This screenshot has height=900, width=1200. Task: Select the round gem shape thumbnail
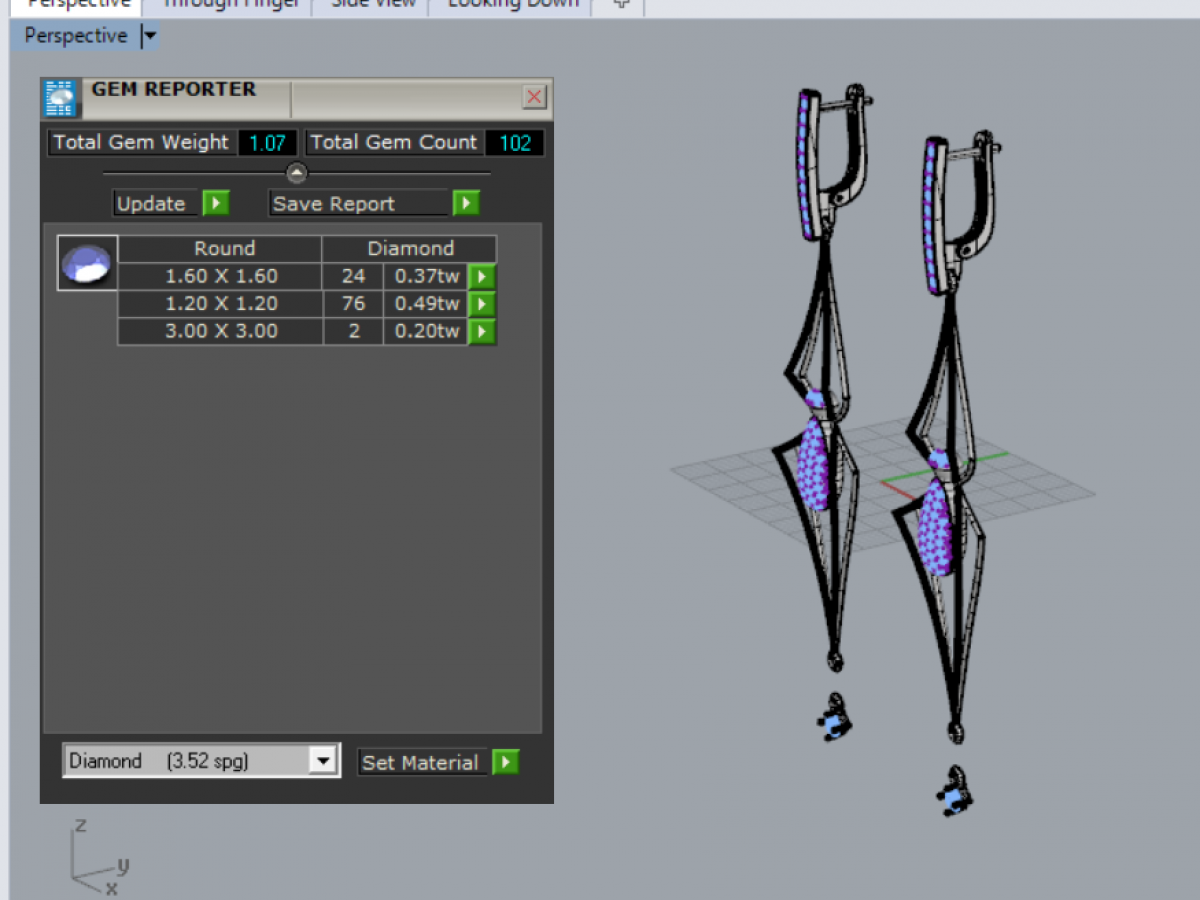click(87, 263)
